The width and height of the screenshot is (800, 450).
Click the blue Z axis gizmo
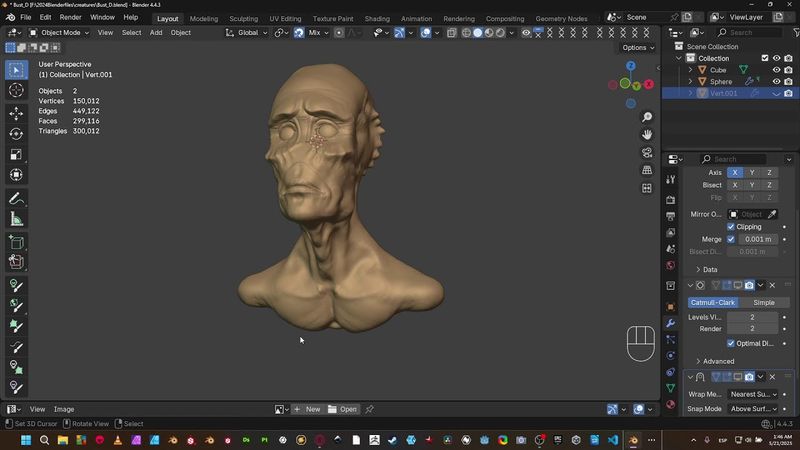tap(631, 66)
